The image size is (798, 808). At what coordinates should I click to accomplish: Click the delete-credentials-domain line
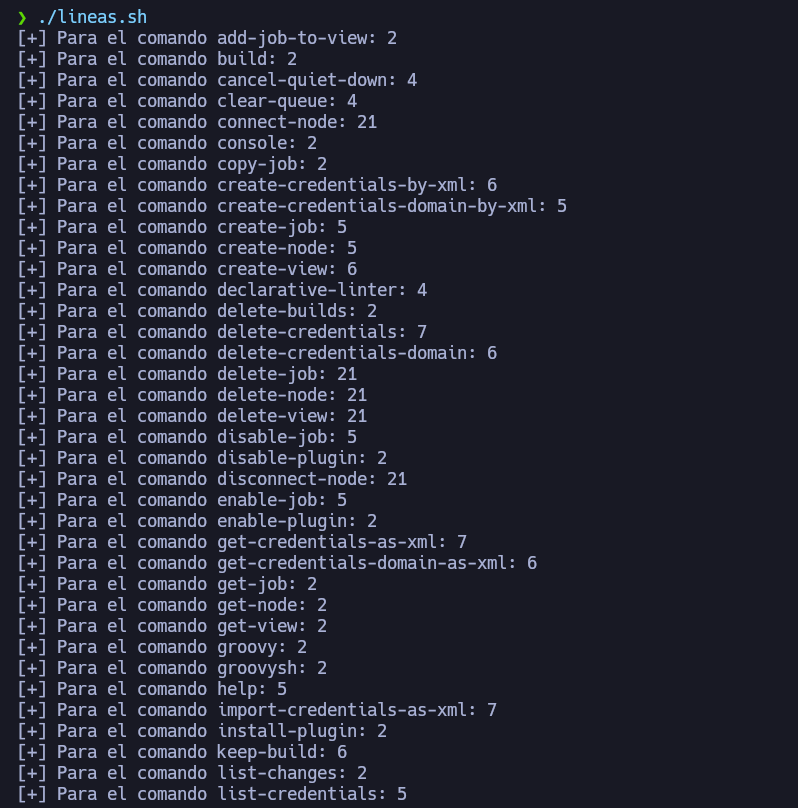257,353
